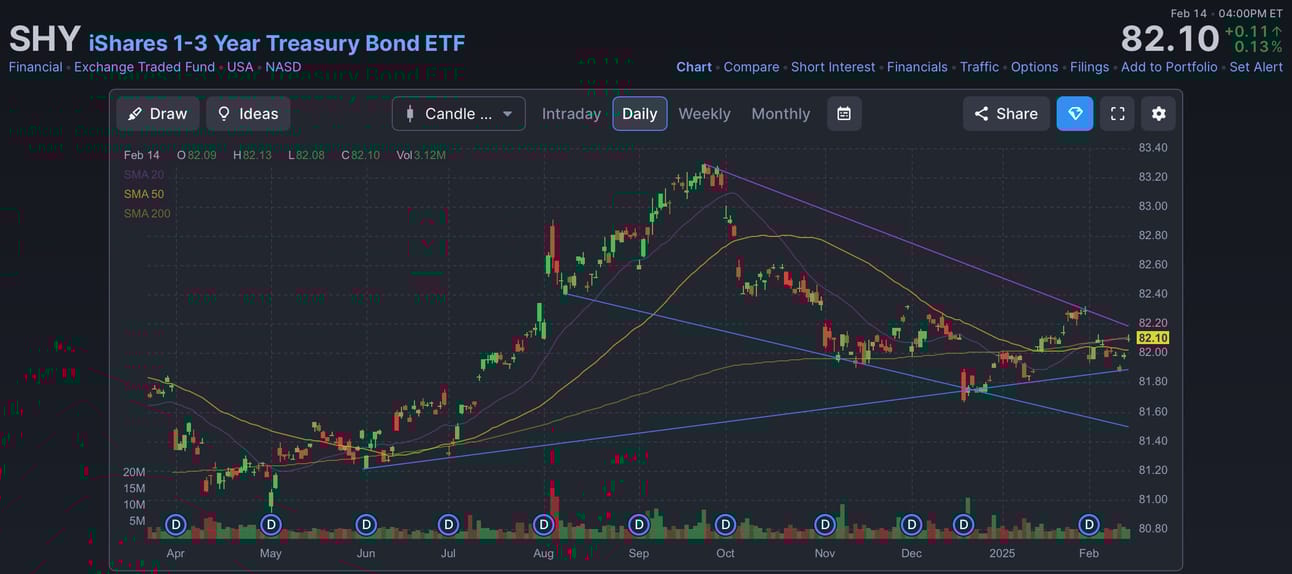Click the blue diamond premium icon
This screenshot has width=1292, height=574.
(x=1075, y=114)
